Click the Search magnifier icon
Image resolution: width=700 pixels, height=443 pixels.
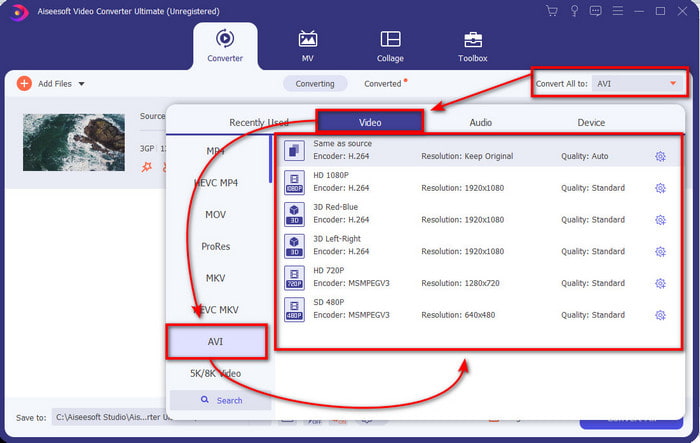pyautogui.click(x=204, y=400)
